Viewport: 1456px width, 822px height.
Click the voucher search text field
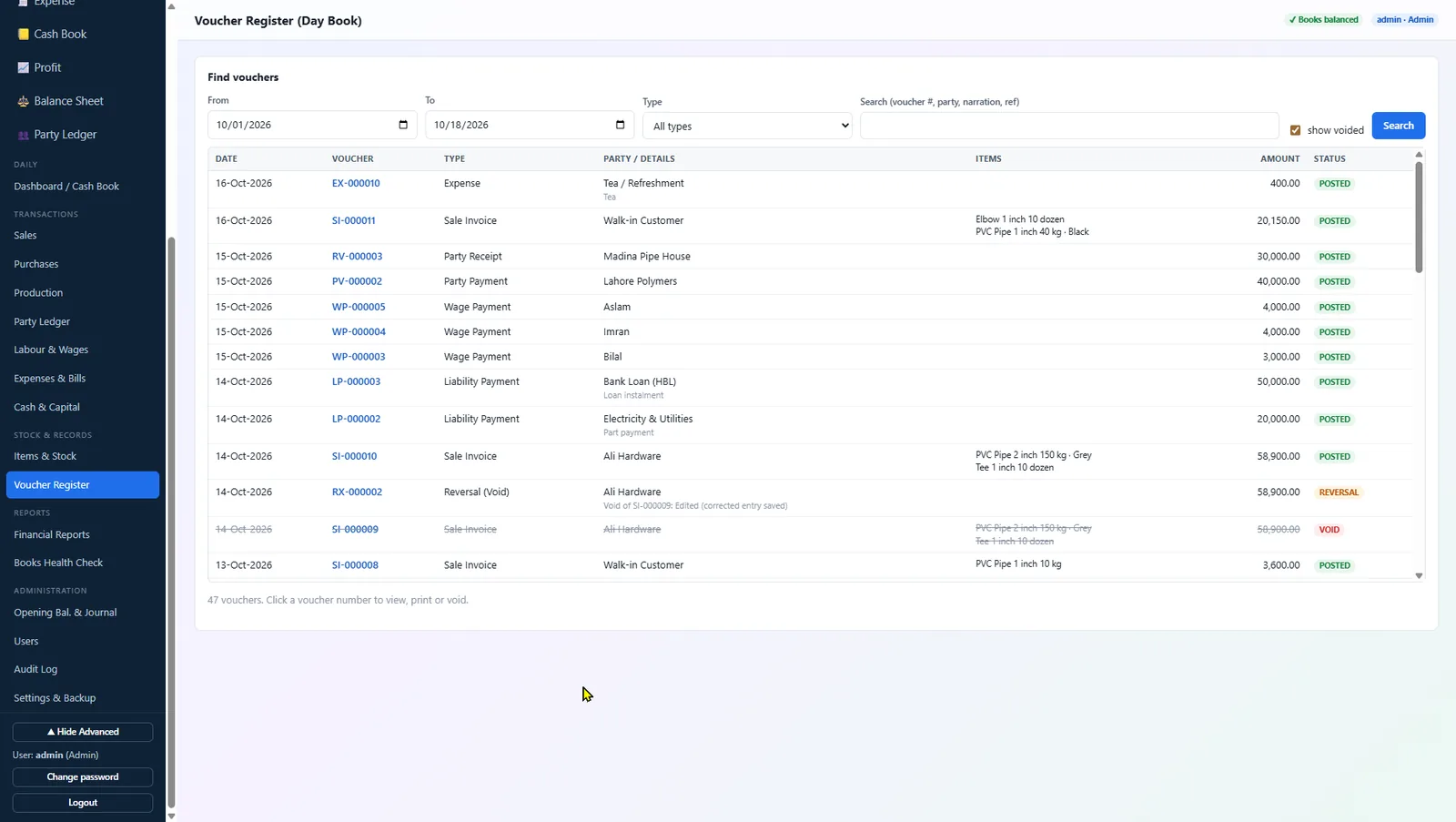pyautogui.click(x=1069, y=126)
